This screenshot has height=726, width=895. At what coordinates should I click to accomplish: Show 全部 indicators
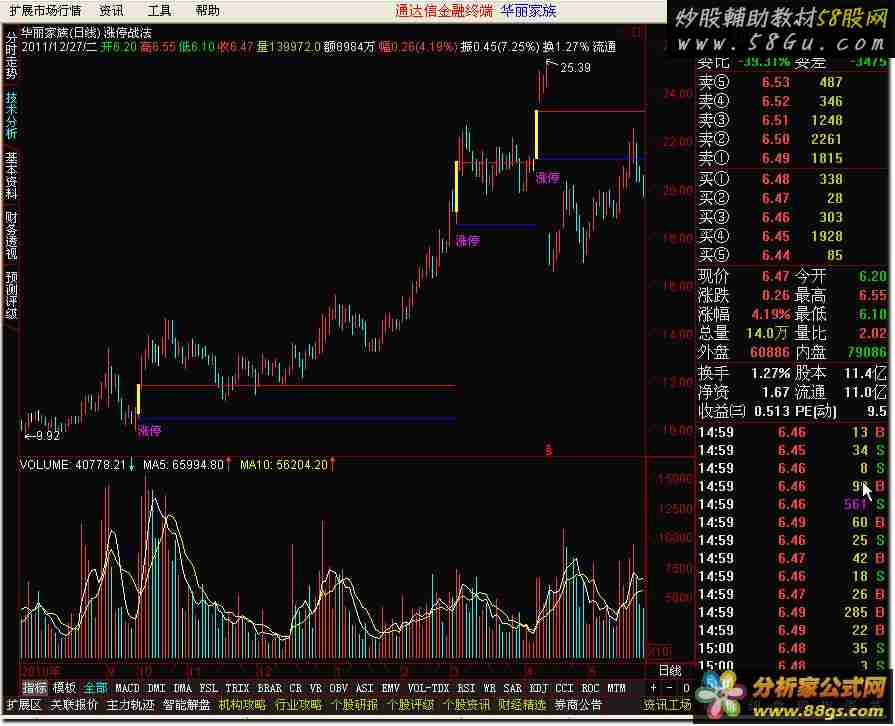pos(95,688)
